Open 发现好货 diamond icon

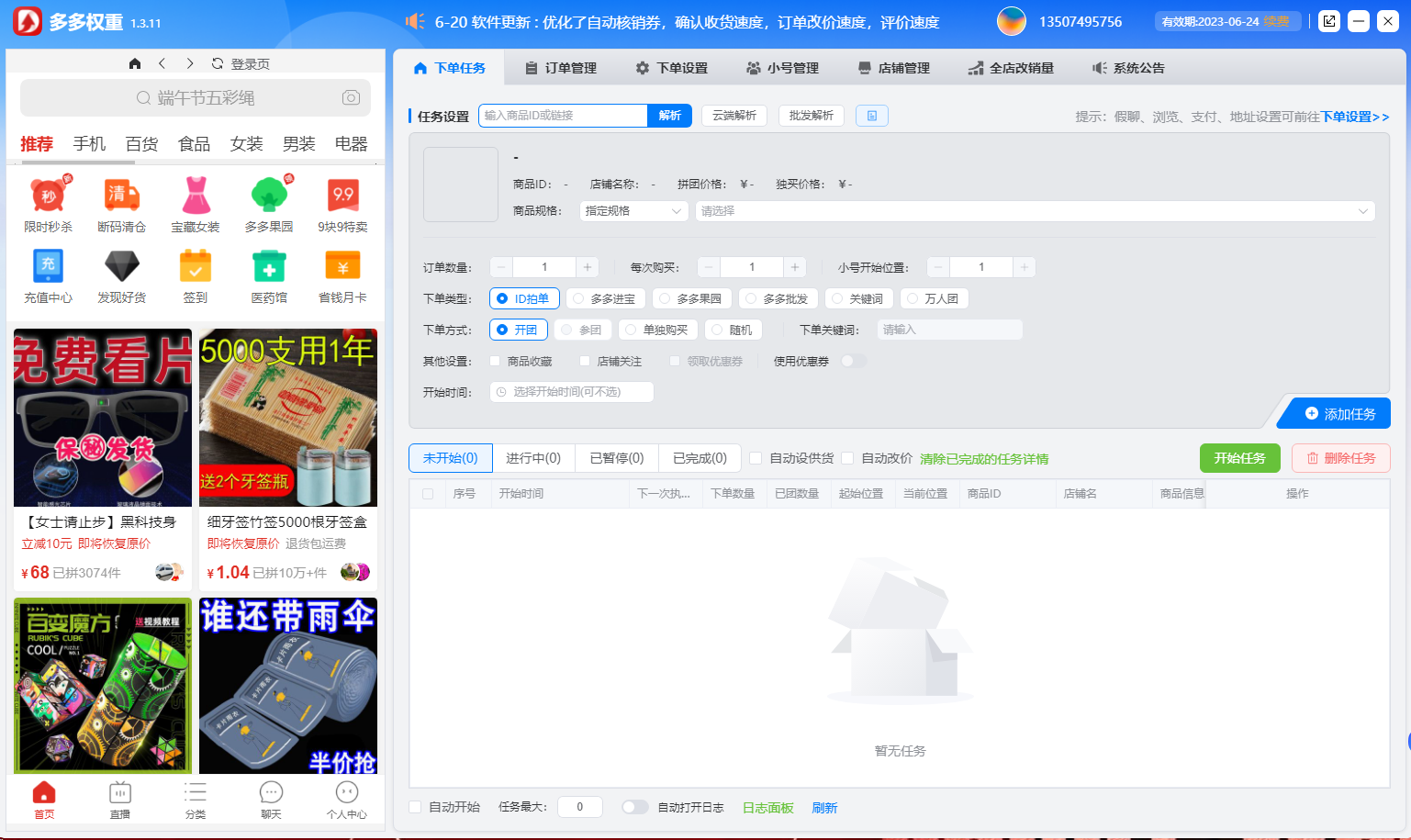pyautogui.click(x=122, y=266)
